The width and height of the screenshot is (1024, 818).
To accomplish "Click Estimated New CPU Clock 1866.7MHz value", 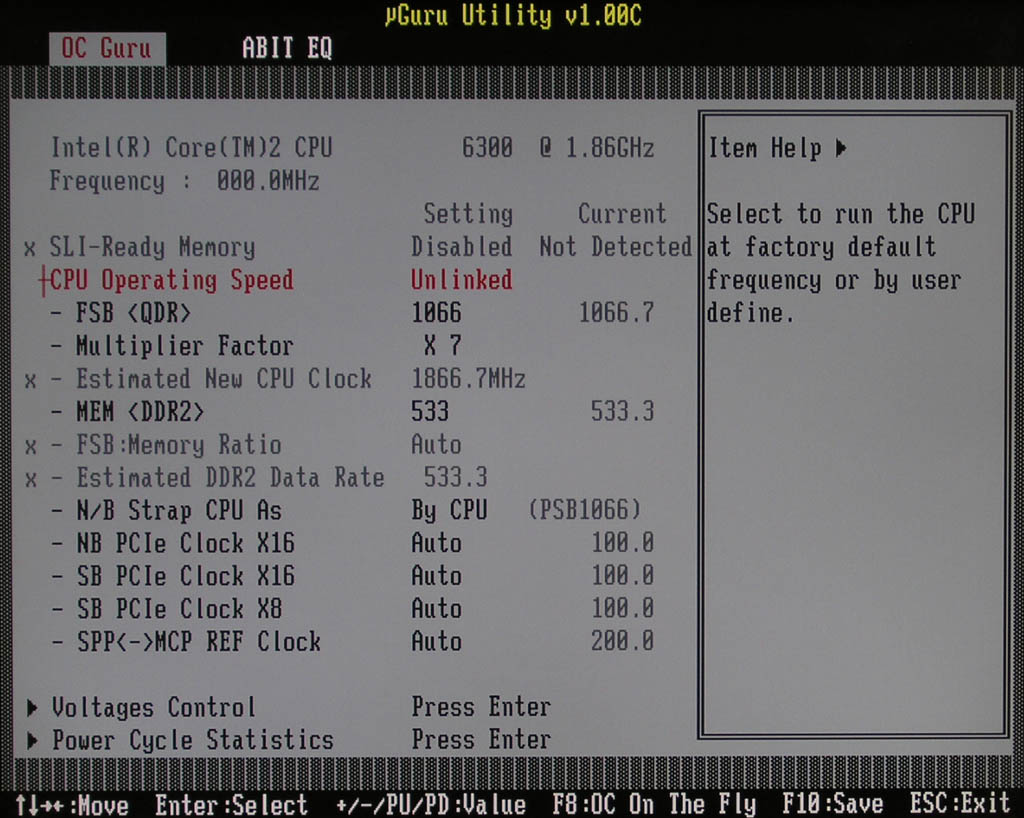I will tap(468, 379).
